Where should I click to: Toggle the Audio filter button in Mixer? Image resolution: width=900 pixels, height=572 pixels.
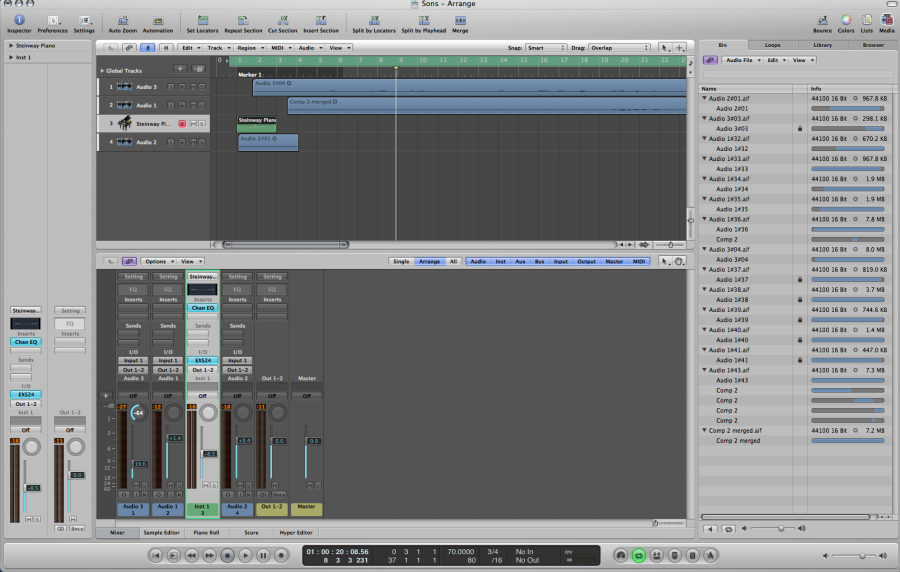click(x=478, y=261)
